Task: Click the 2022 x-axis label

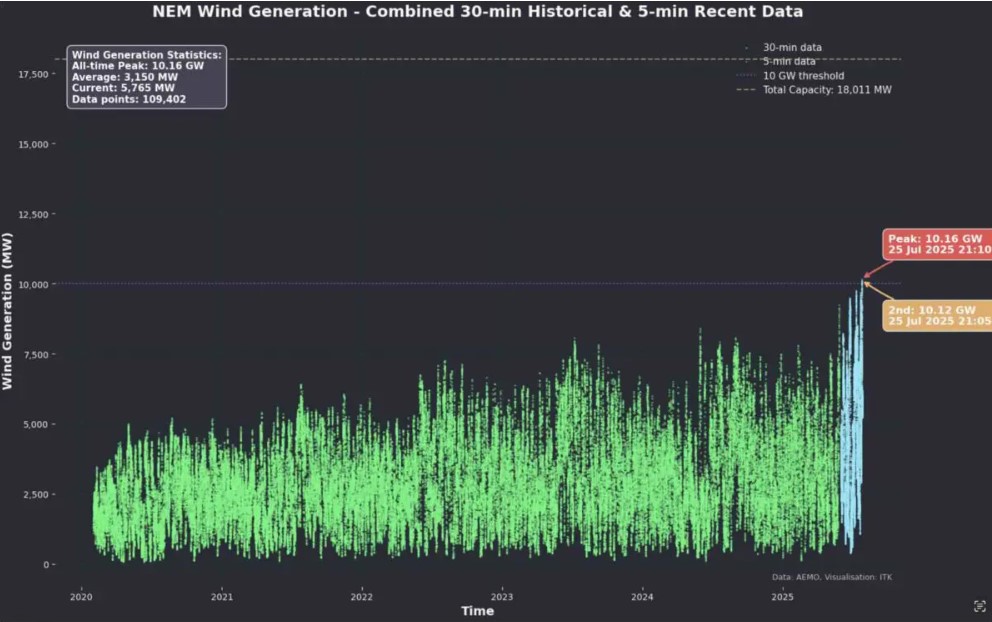Action: [362, 597]
